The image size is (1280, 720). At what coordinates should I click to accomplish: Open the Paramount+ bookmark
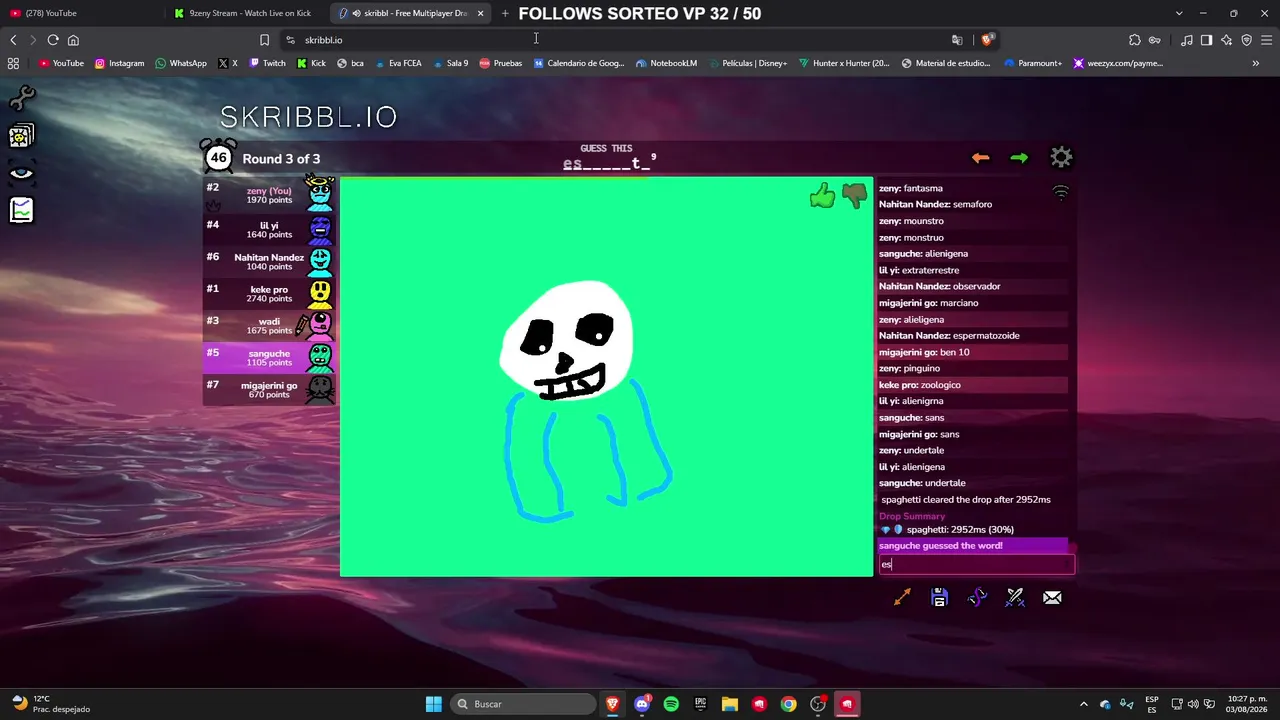point(1033,63)
